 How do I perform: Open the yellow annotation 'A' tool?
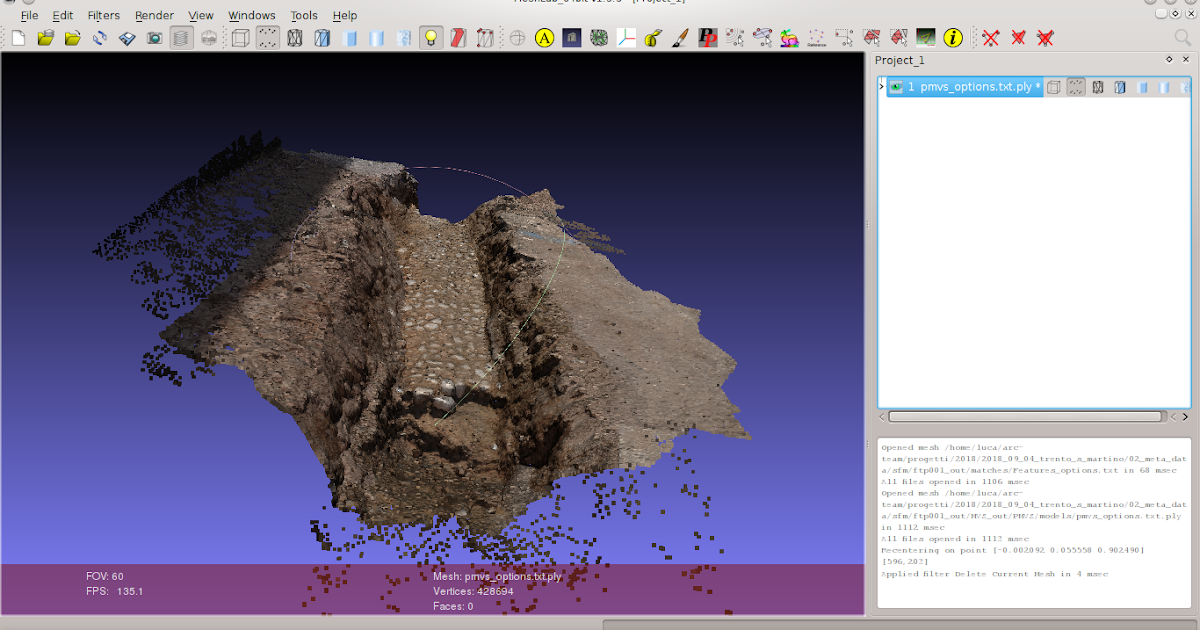tap(544, 38)
